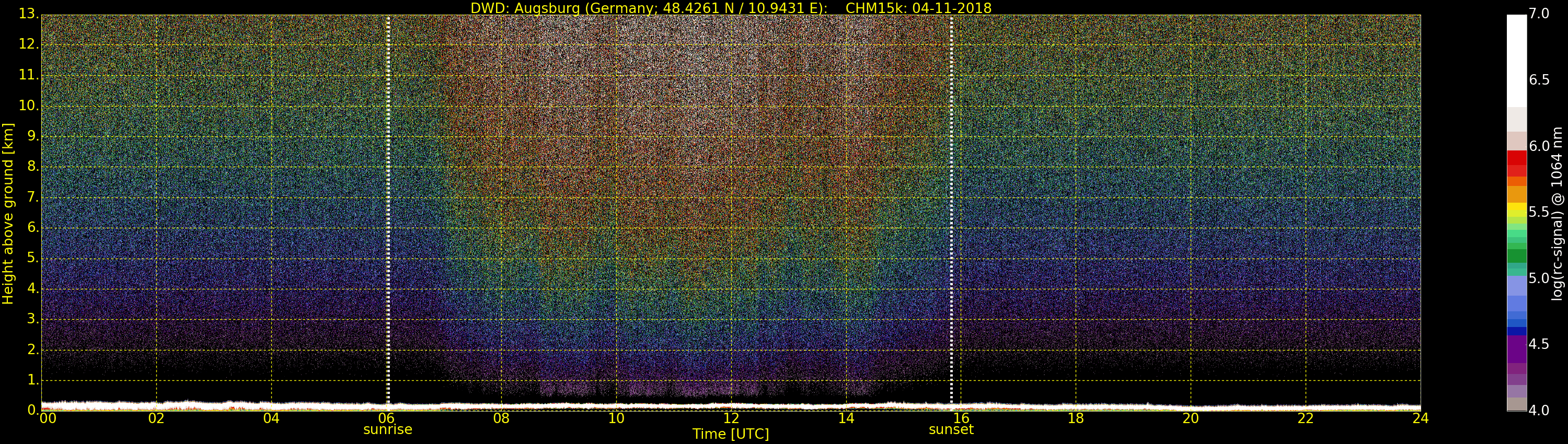Click the 'Time [UTC]' axis label

point(731,434)
